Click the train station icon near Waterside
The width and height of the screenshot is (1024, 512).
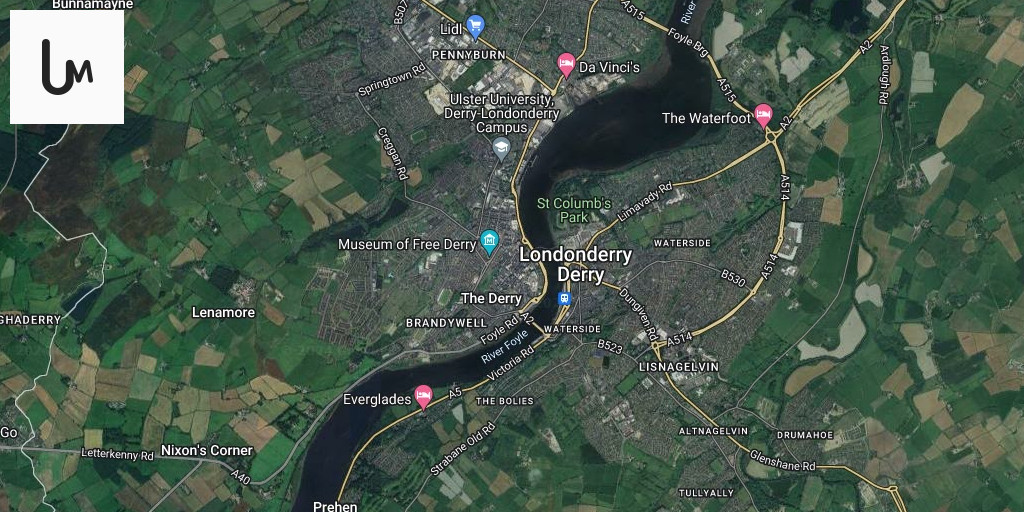point(564,298)
